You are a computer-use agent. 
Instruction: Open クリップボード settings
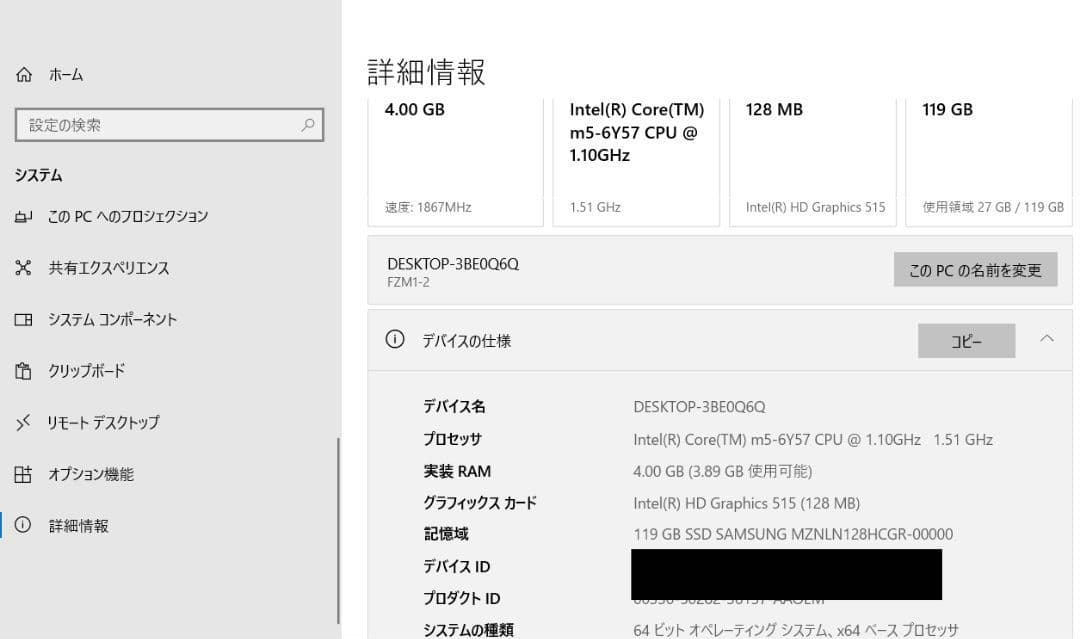coord(86,371)
